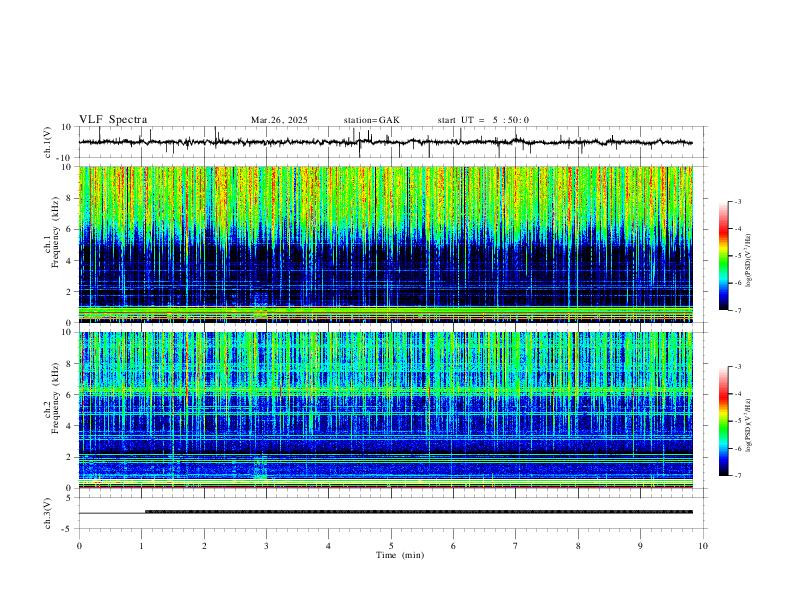792x612 pixels.
Task: Select the date text "Mar.26, 2025"
Action: click(x=279, y=120)
